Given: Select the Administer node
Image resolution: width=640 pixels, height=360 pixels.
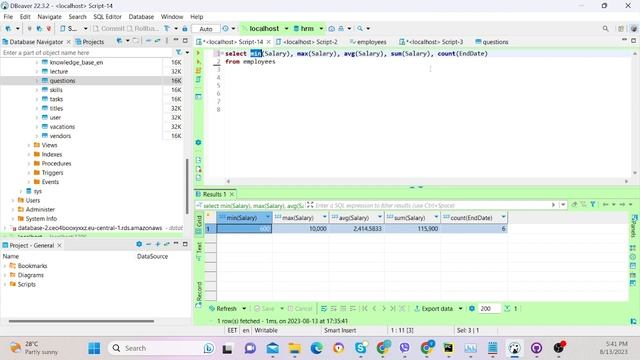Looking at the screenshot, I should [x=40, y=209].
